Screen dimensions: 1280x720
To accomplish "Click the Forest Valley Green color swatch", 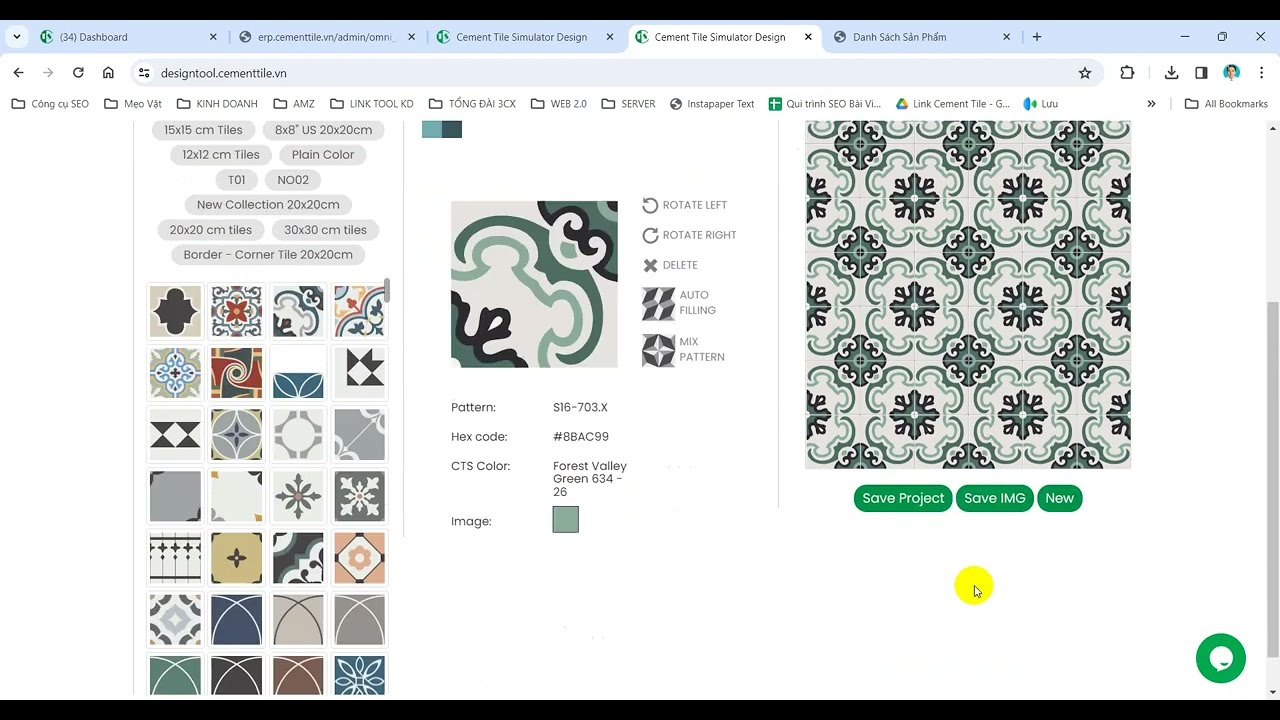I will [x=565, y=520].
